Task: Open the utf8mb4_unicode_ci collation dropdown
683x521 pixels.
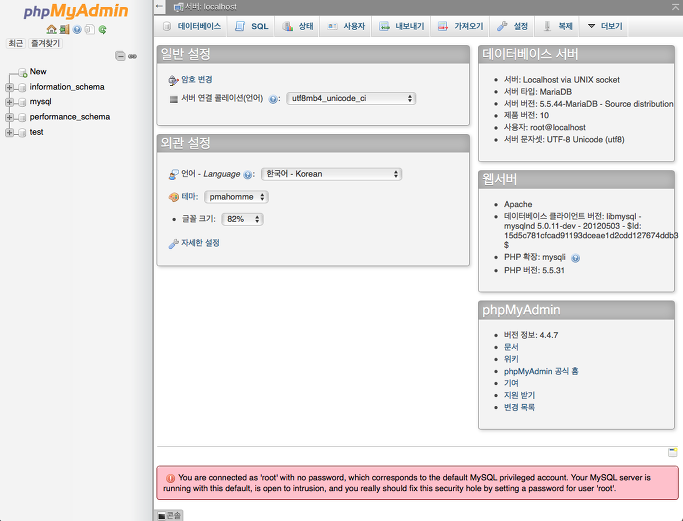Action: click(351, 98)
